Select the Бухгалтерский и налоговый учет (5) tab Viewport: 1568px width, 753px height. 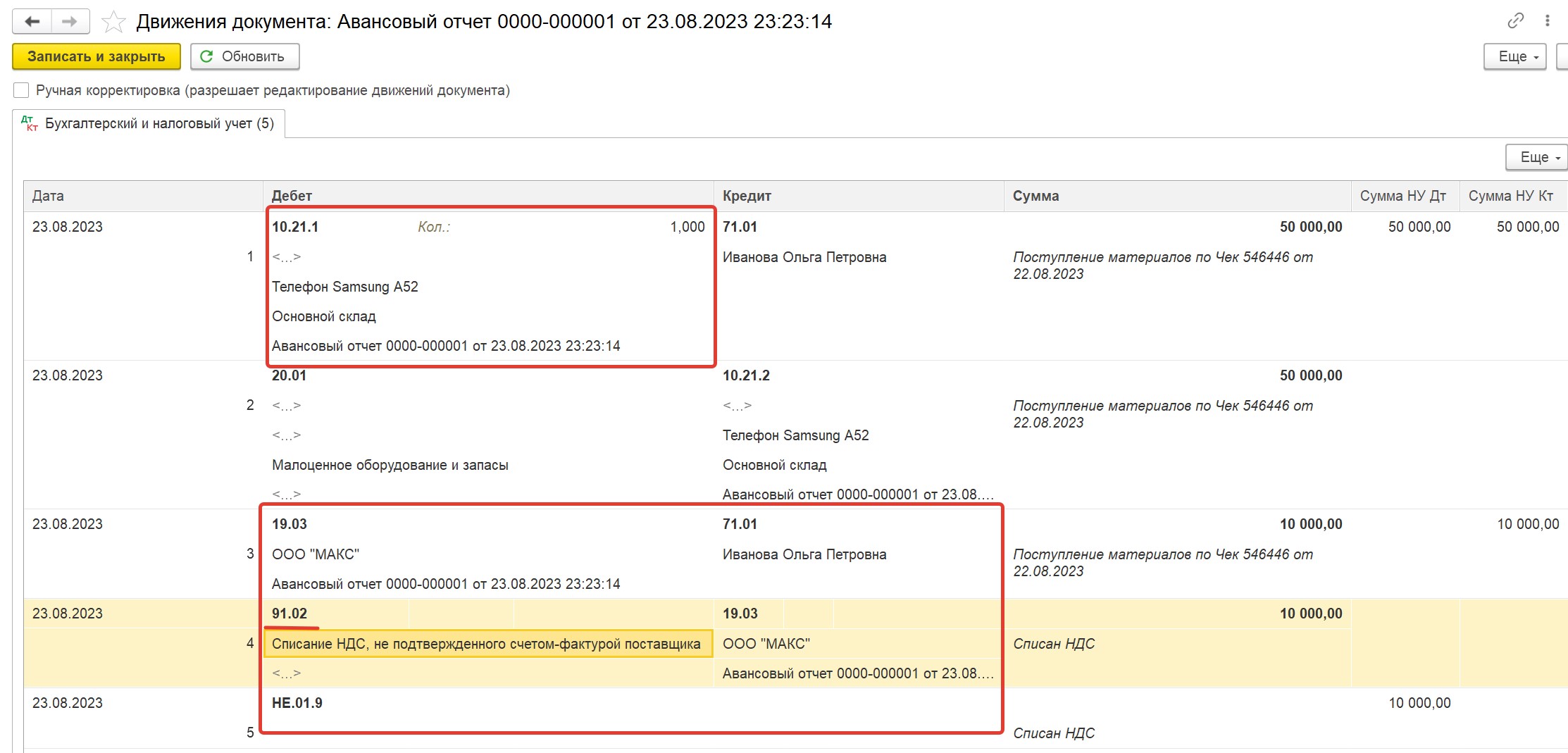click(149, 124)
